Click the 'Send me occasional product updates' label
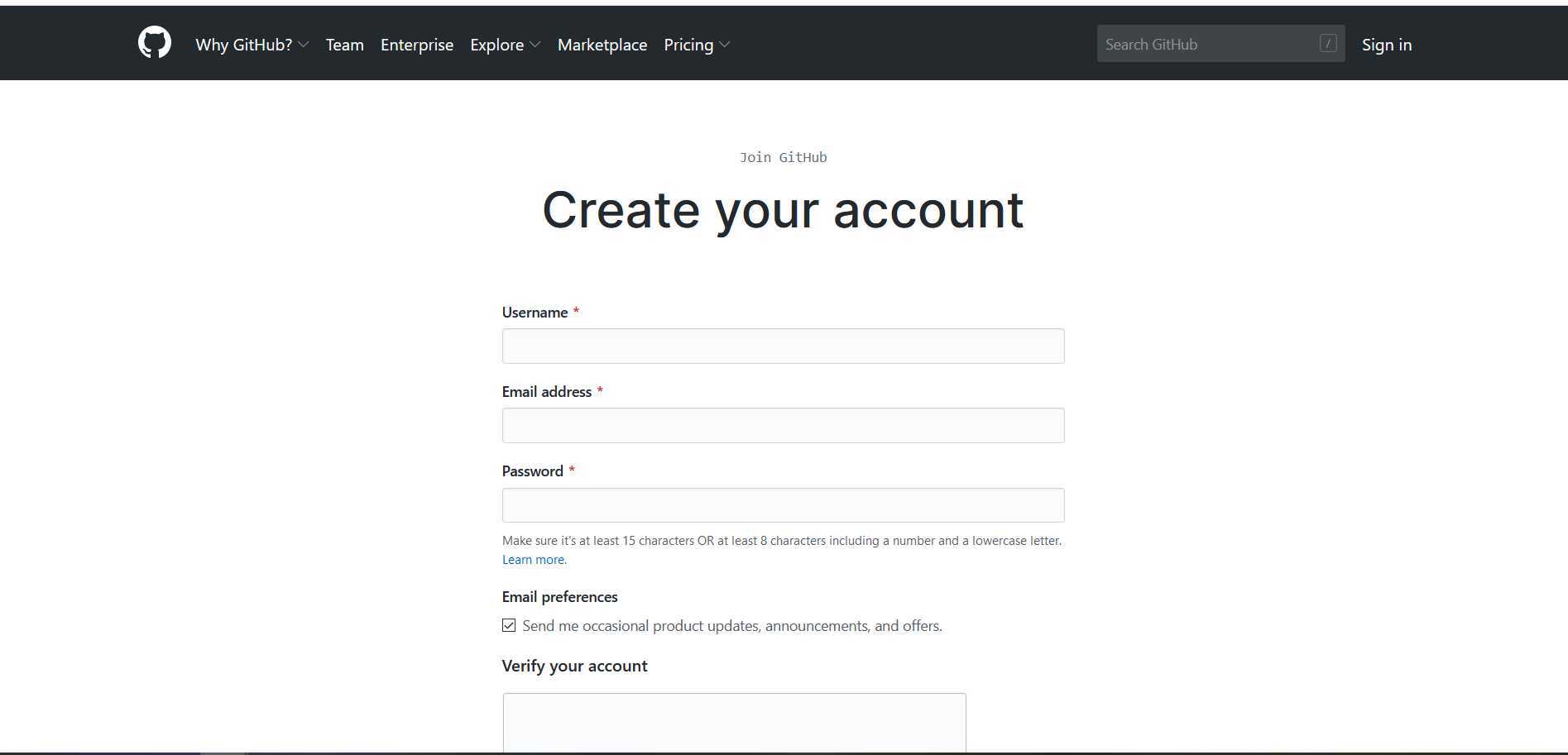The height and width of the screenshot is (755, 1568). pyautogui.click(x=732, y=626)
